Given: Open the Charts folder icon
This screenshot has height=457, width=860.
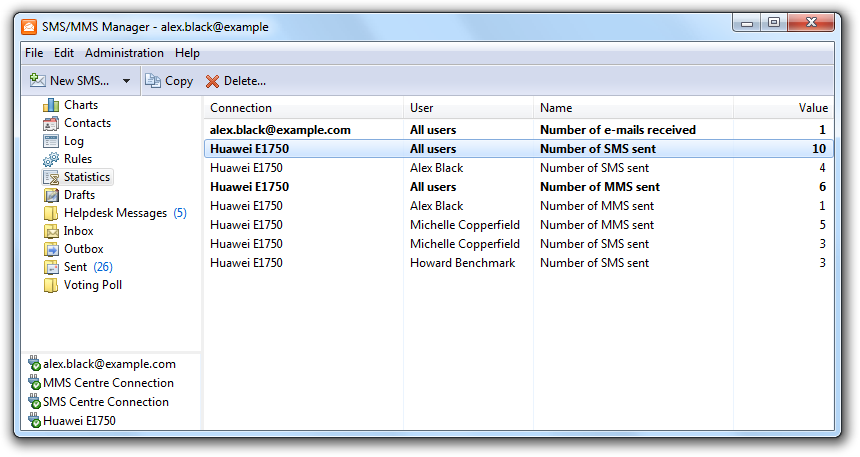Looking at the screenshot, I should (x=51, y=105).
